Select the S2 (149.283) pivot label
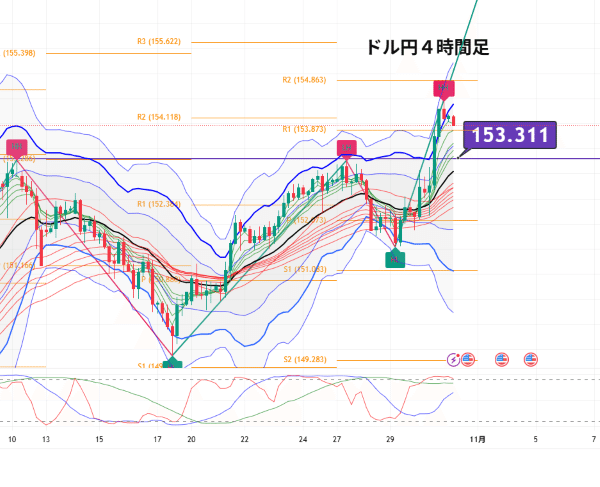This screenshot has height=487, width=600. tap(305, 359)
